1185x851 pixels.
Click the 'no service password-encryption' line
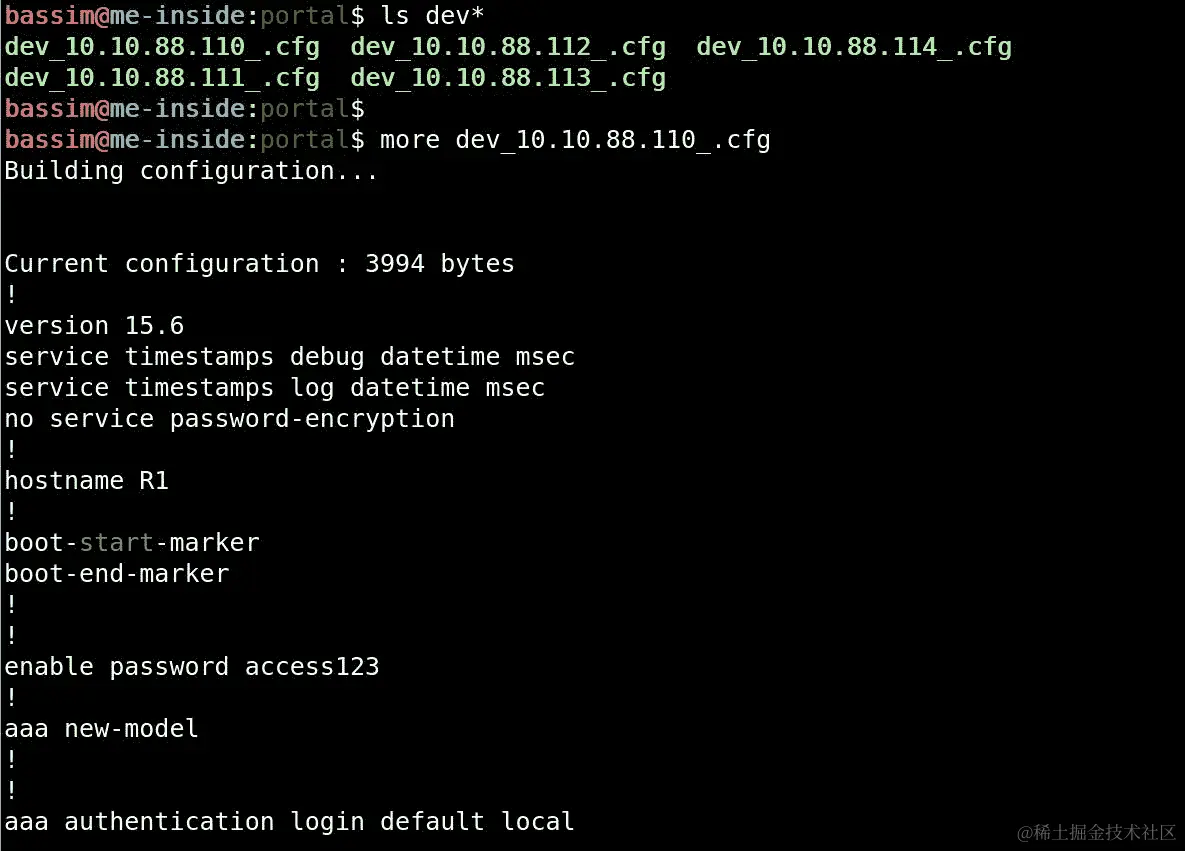230,419
